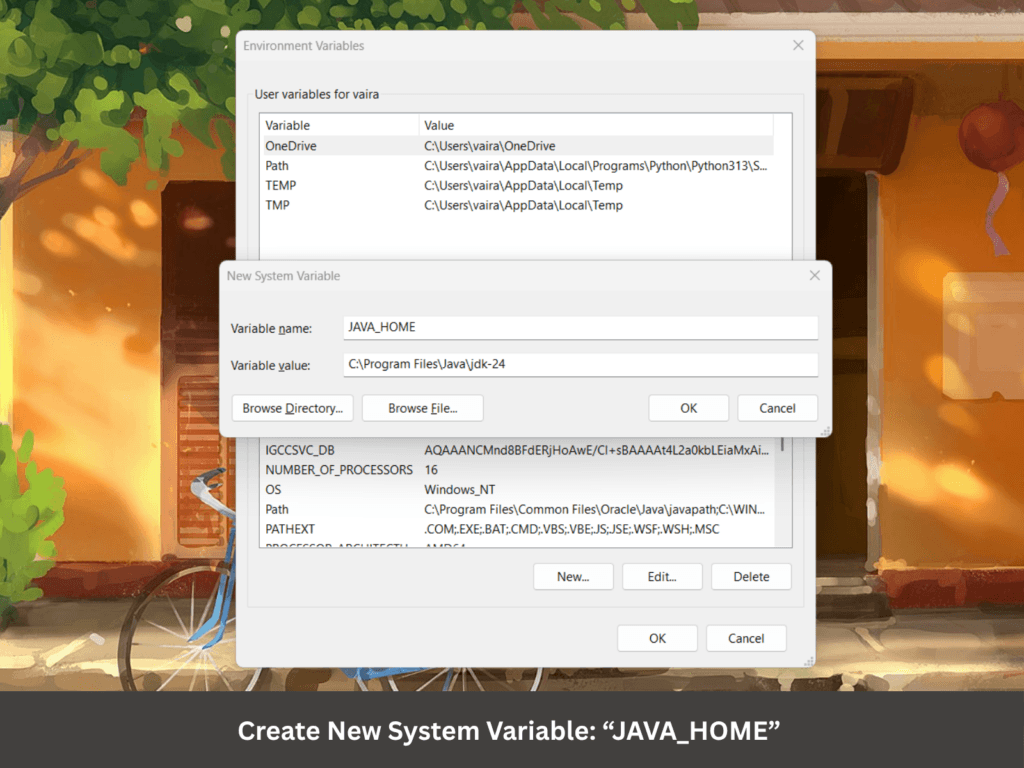Close the New System Variable dialog
Viewport: 1024px width, 768px height.
814,275
